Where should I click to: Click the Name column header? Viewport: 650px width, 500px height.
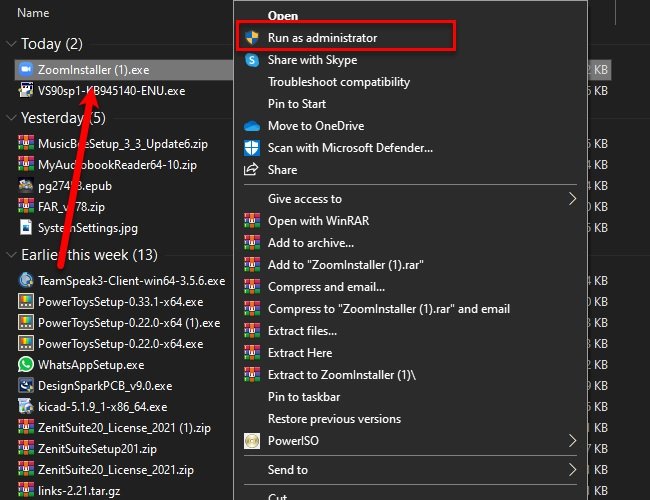point(33,13)
